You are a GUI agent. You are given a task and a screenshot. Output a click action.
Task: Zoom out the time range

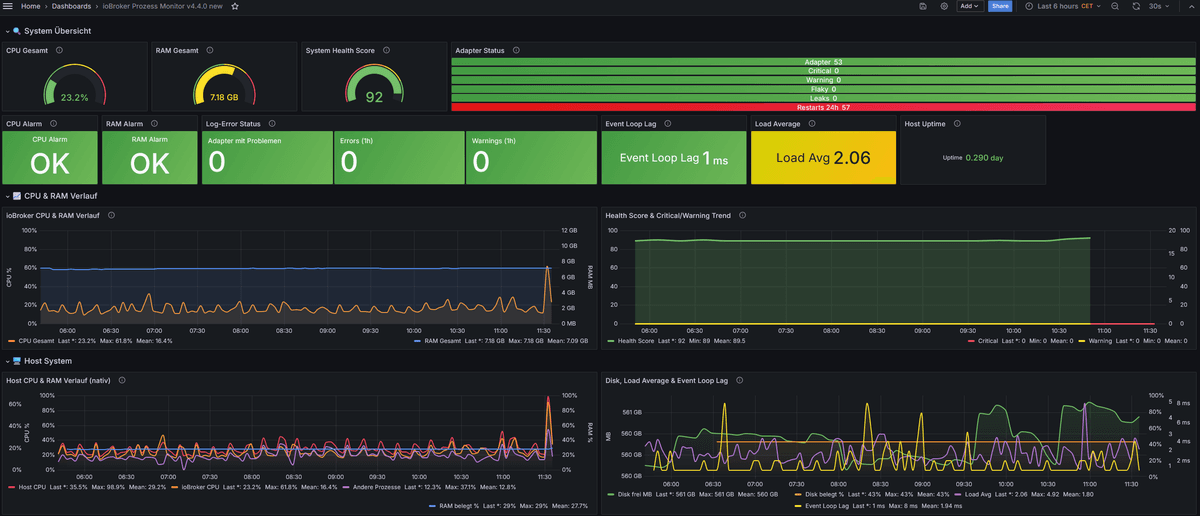(x=1115, y=6)
